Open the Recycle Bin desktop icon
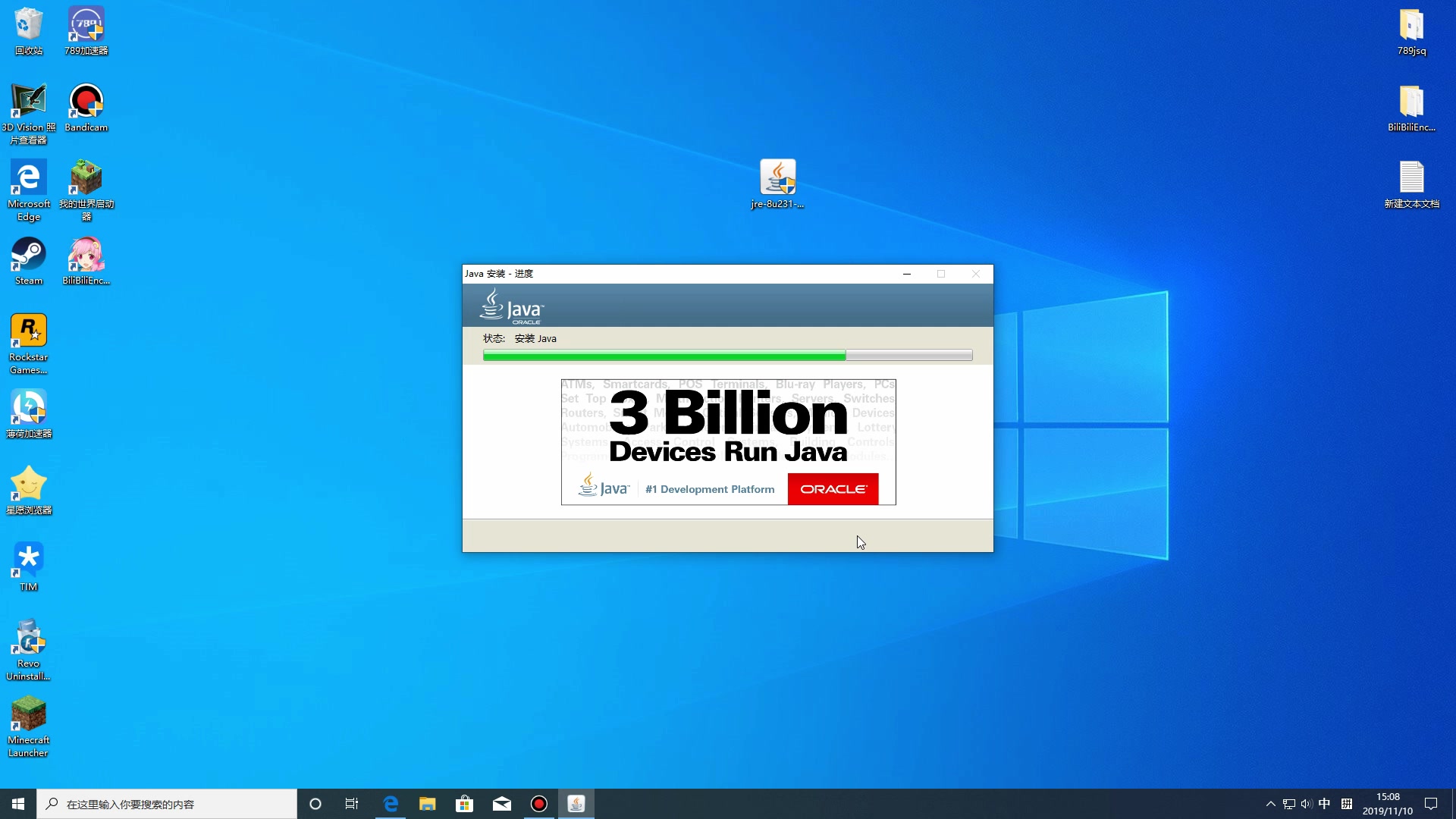1456x819 pixels. [x=29, y=31]
